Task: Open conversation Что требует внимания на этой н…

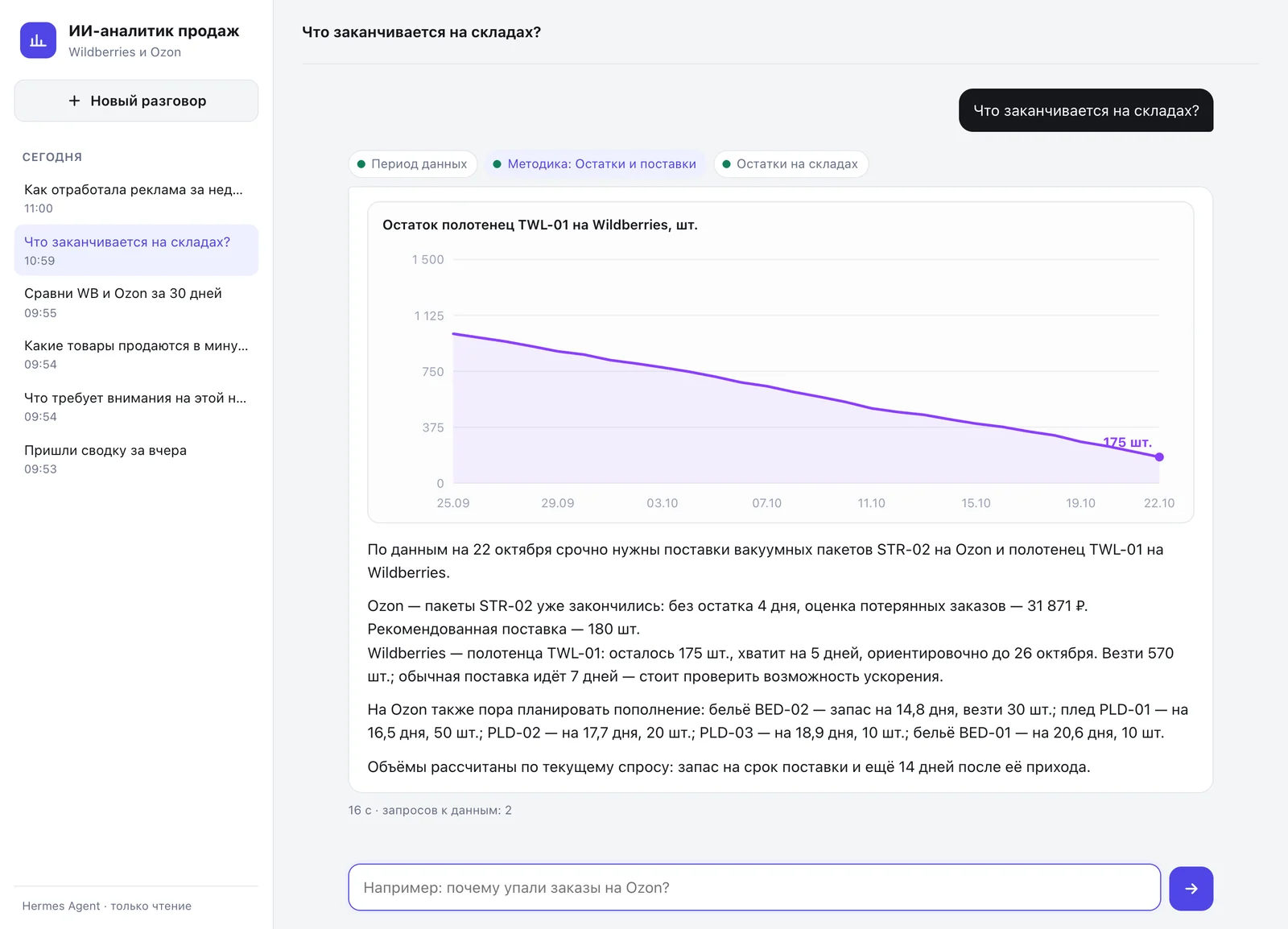Action: pos(136,407)
